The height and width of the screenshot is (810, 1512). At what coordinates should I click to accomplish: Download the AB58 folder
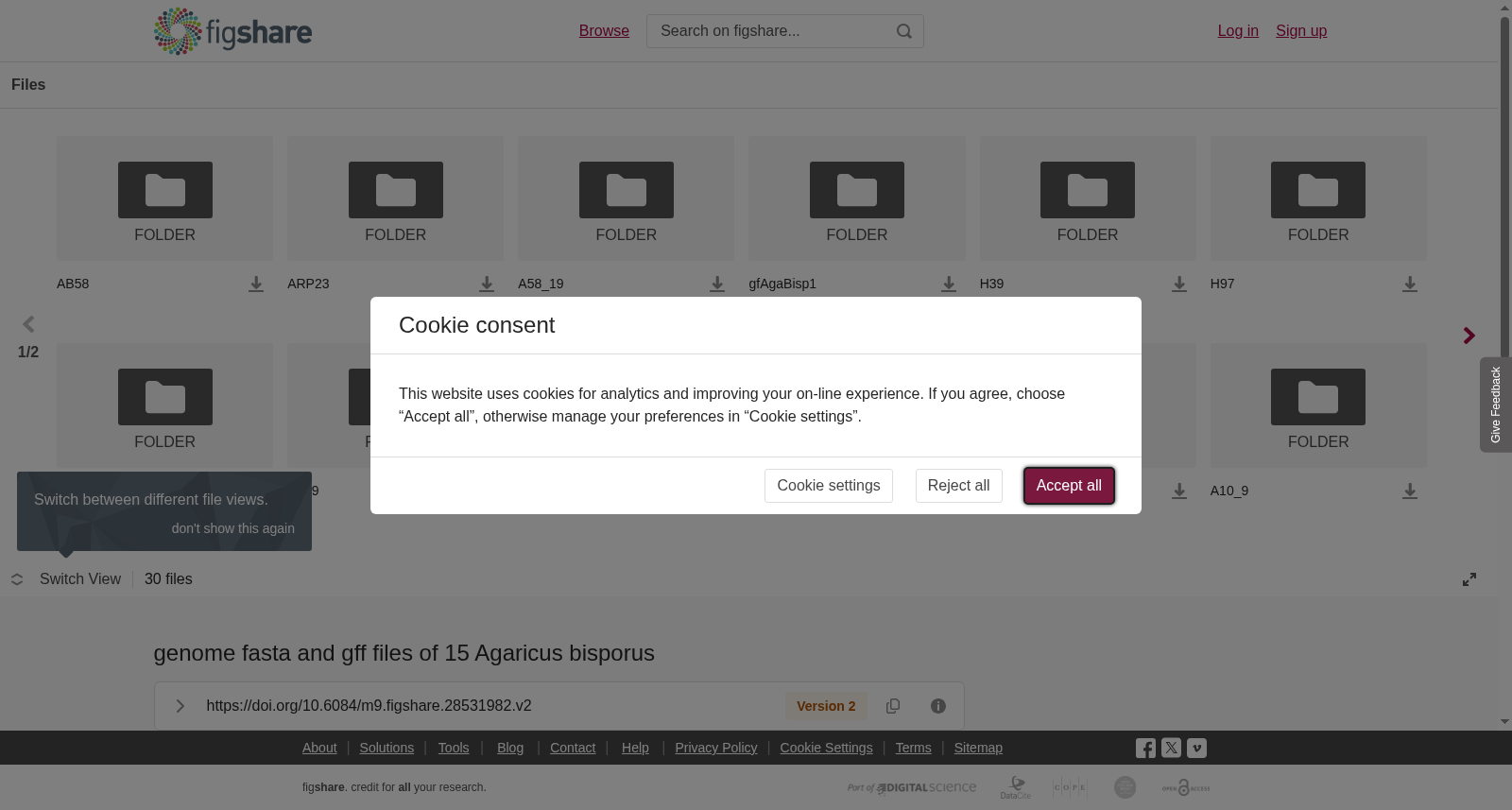256,284
